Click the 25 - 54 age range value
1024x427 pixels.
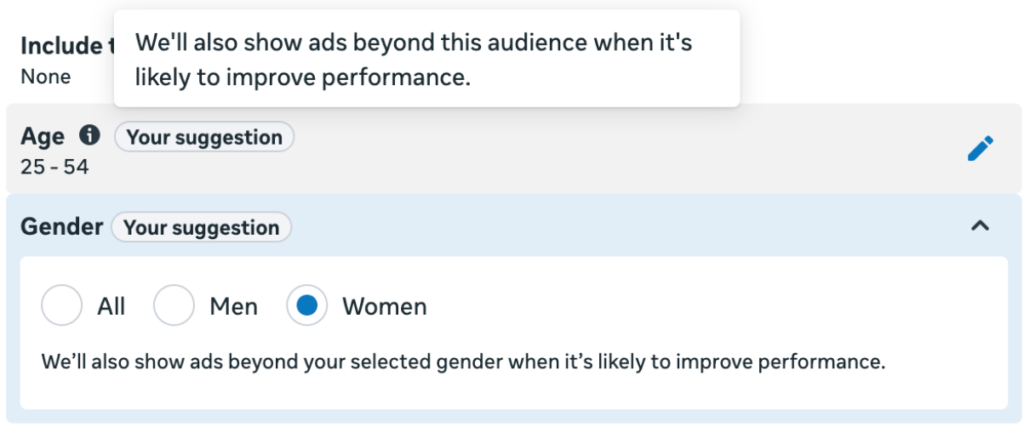54,167
